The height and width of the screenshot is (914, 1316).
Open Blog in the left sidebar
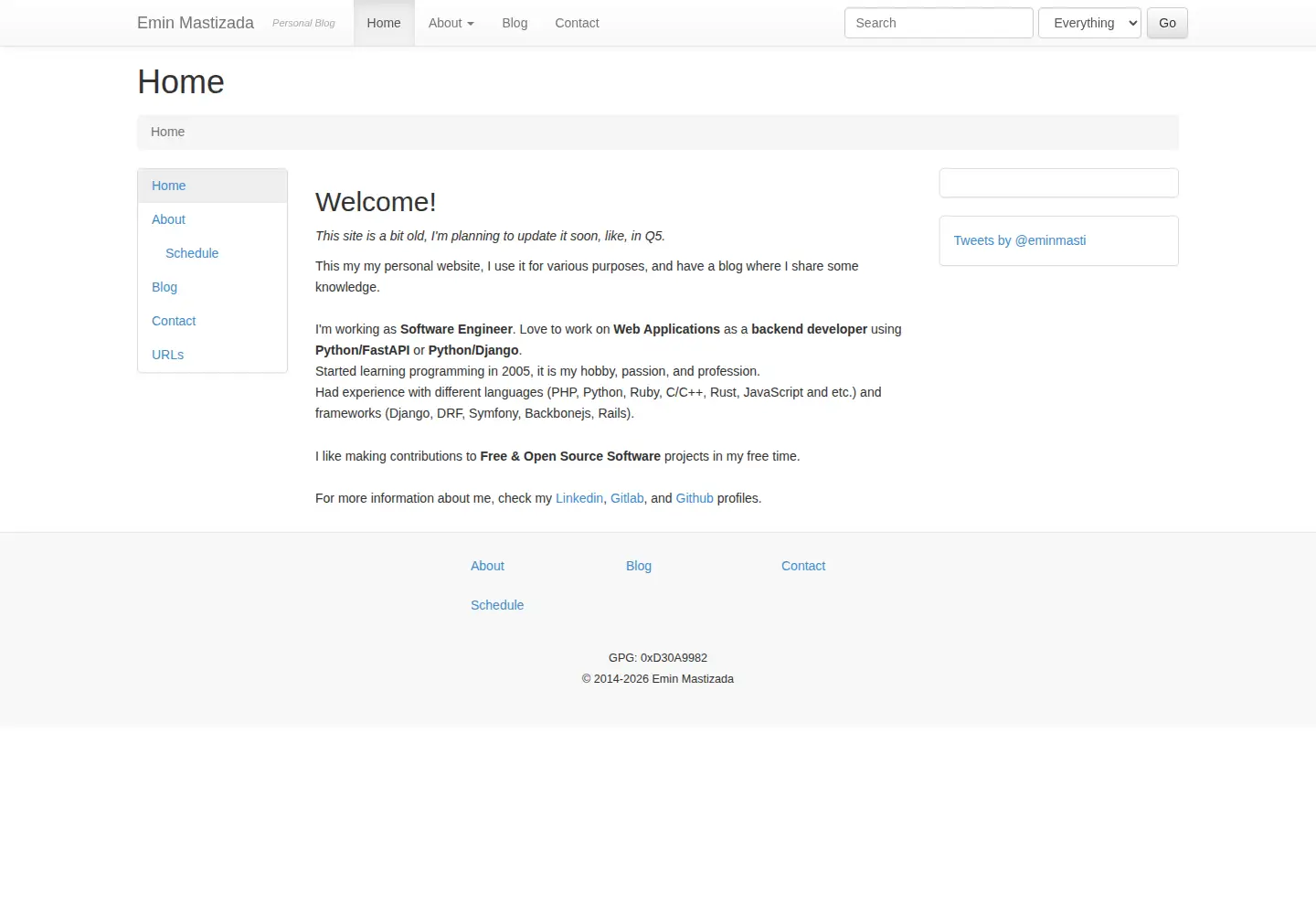tap(212, 287)
